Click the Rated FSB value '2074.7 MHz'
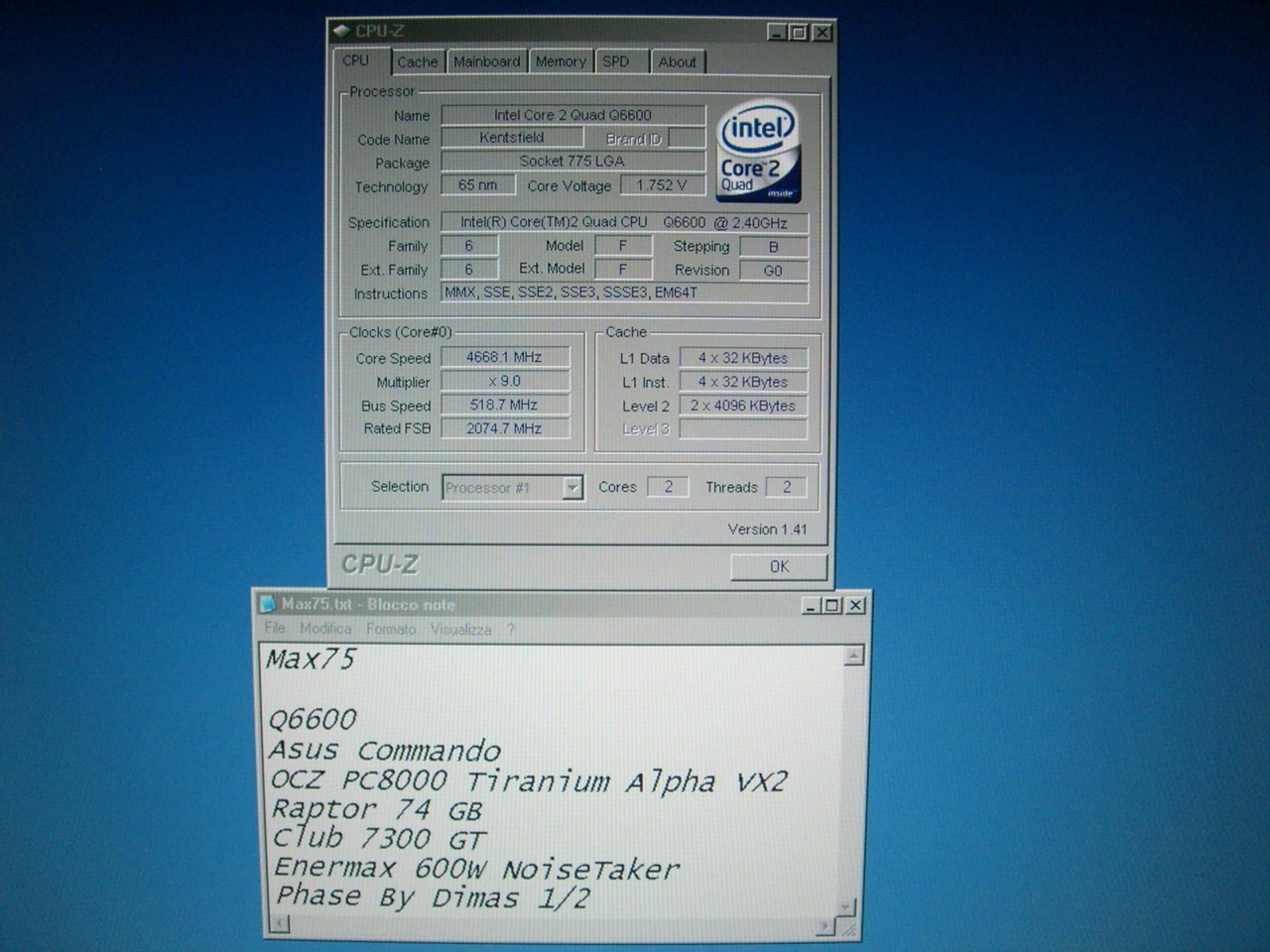 505,428
